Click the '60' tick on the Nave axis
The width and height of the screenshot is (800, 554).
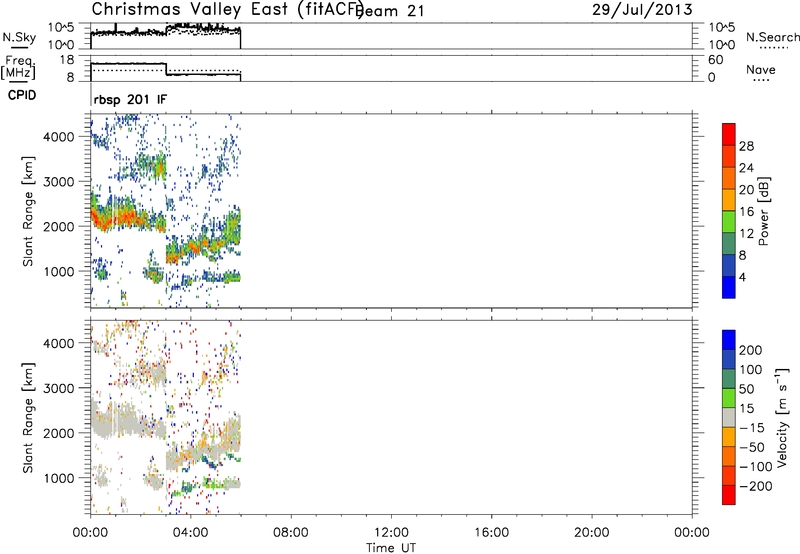tap(715, 60)
